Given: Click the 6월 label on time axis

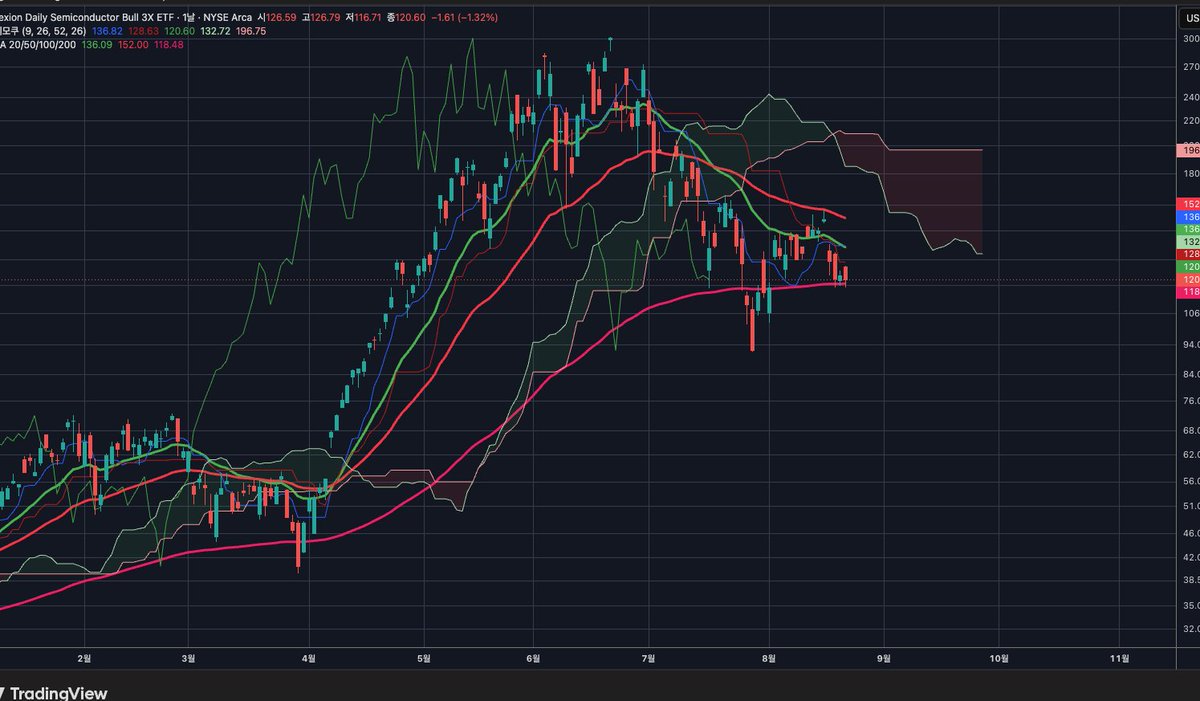Looking at the screenshot, I should pyautogui.click(x=534, y=658).
